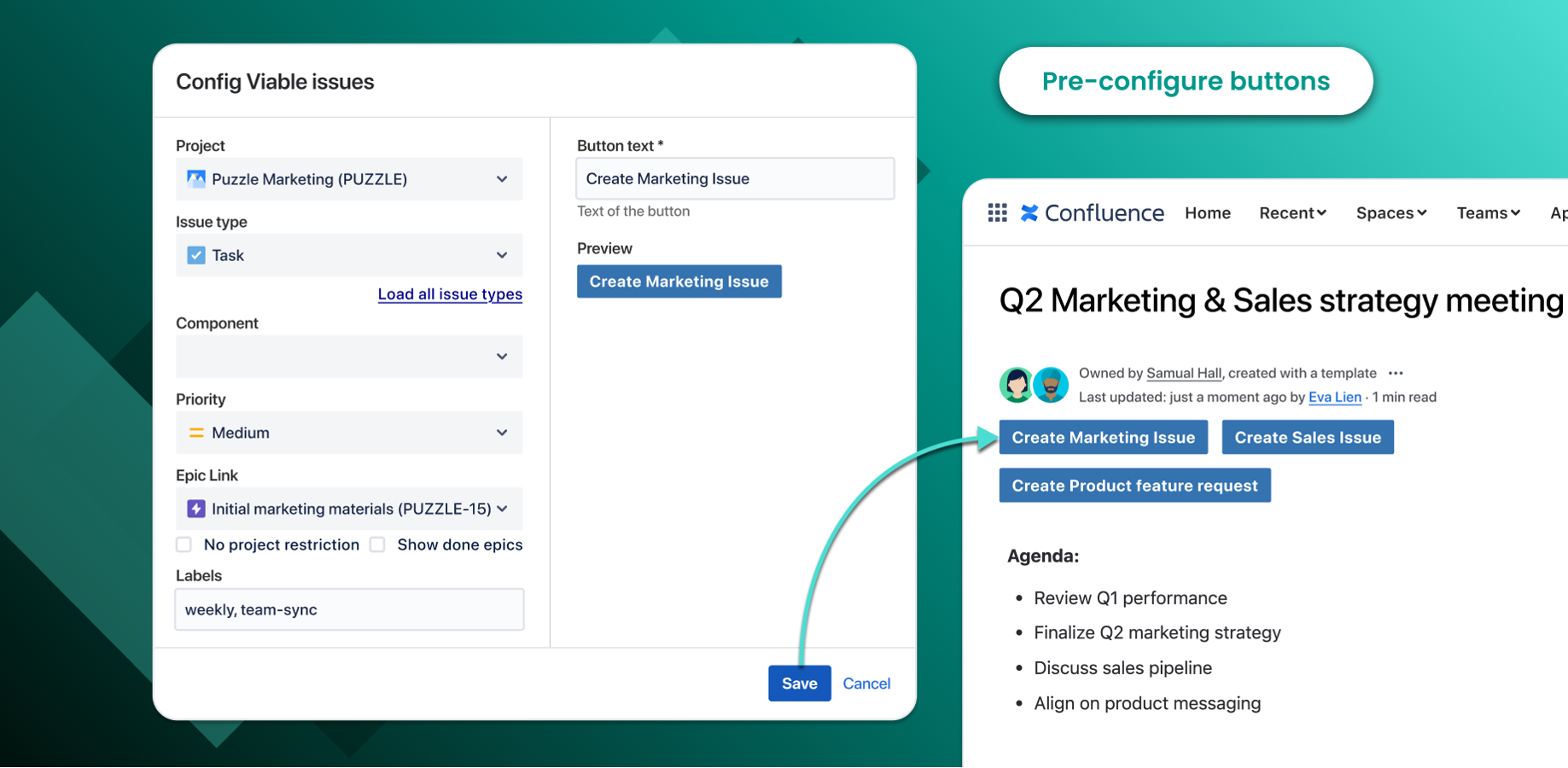Expand the Project dropdown

coord(502,179)
